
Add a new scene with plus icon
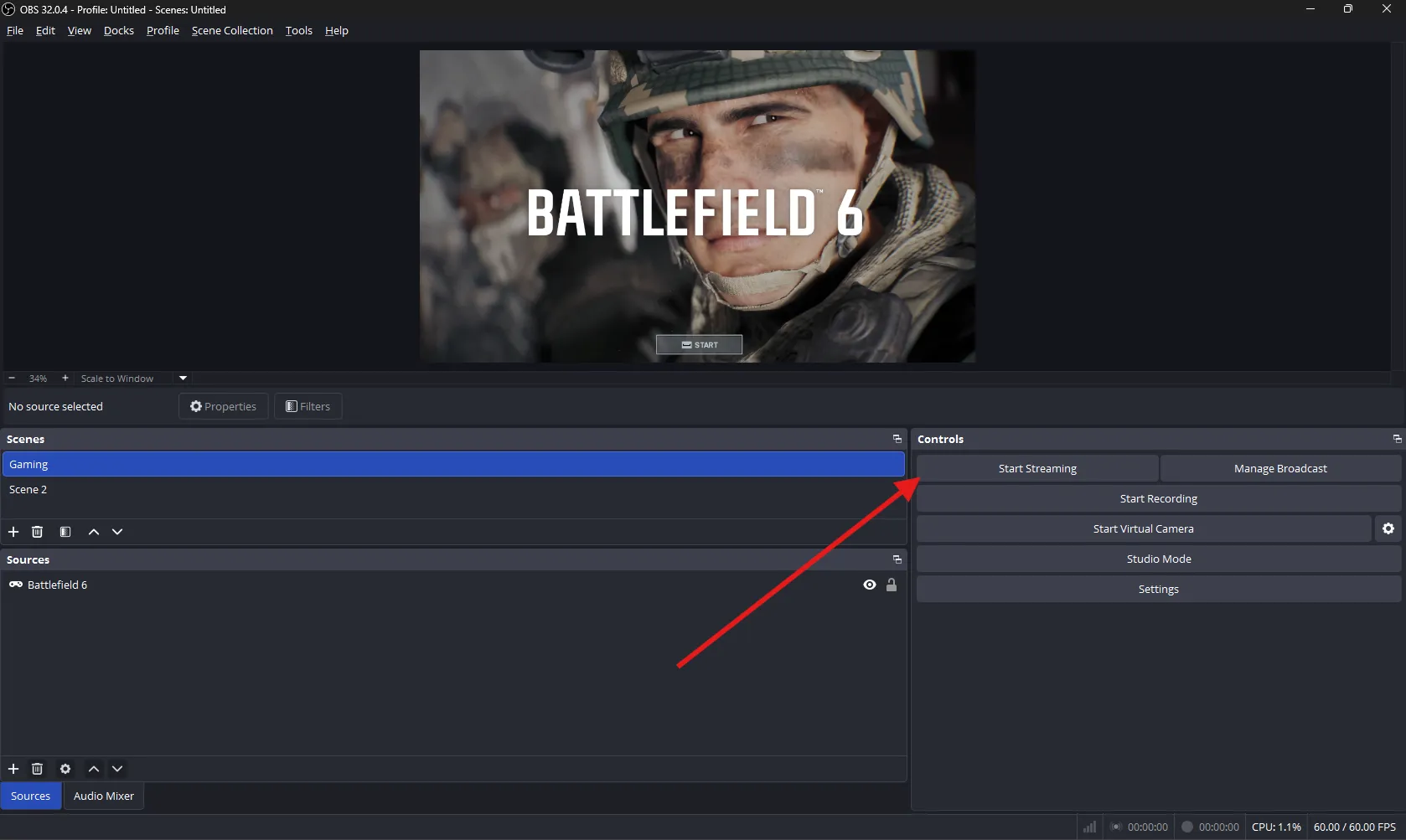pyautogui.click(x=13, y=532)
